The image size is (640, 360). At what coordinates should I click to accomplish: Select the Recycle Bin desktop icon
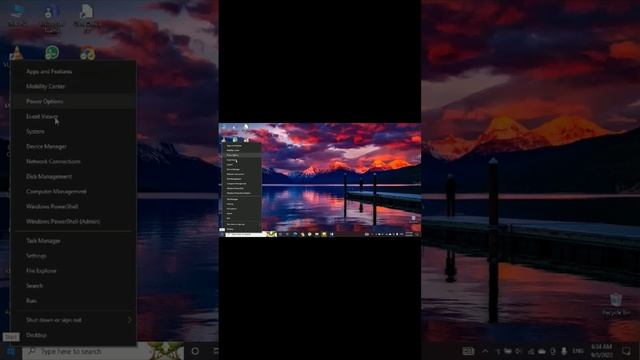[x=616, y=305]
